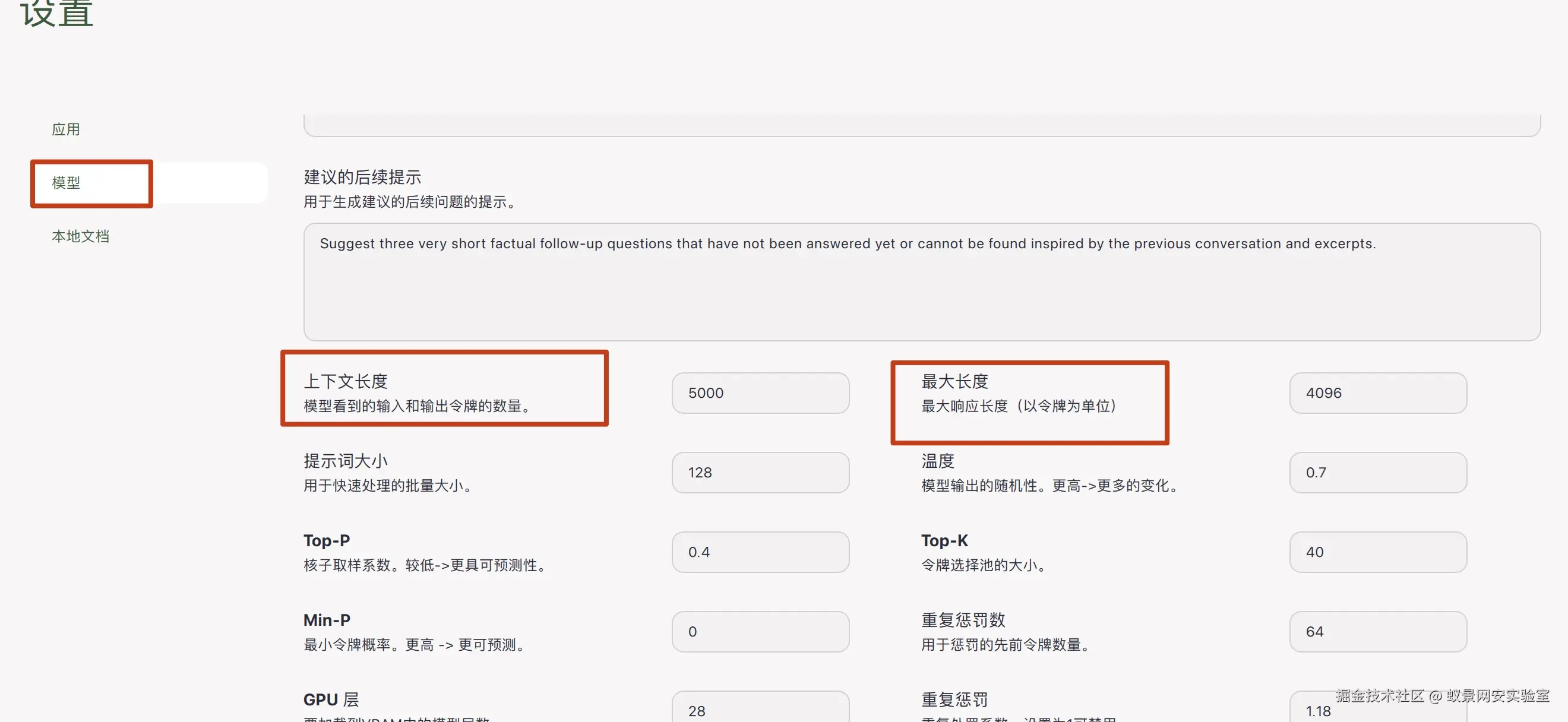
Task: Click the 最大长度 label text
Action: point(954,381)
